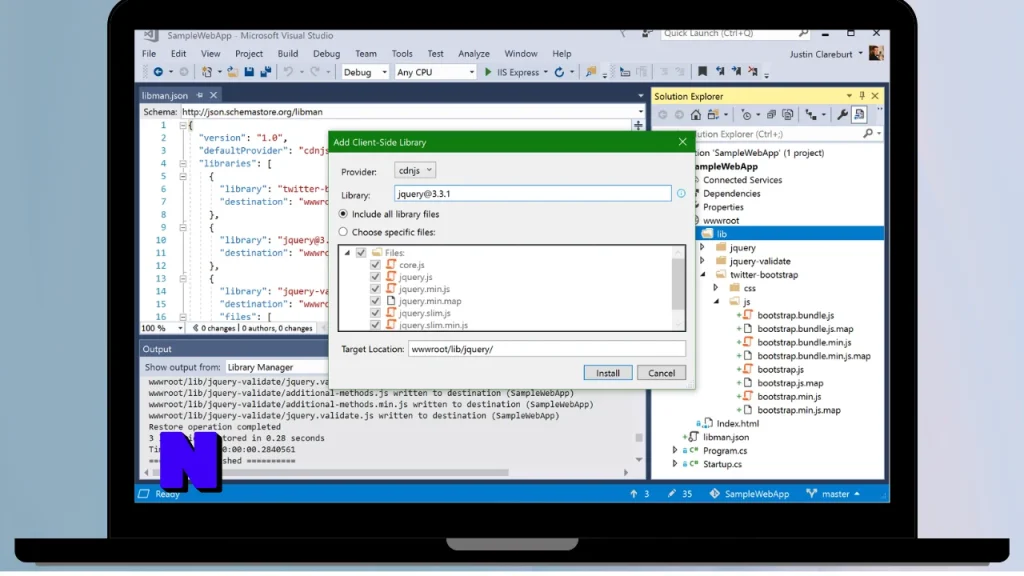Click the library info icon next to Library field

point(681,193)
